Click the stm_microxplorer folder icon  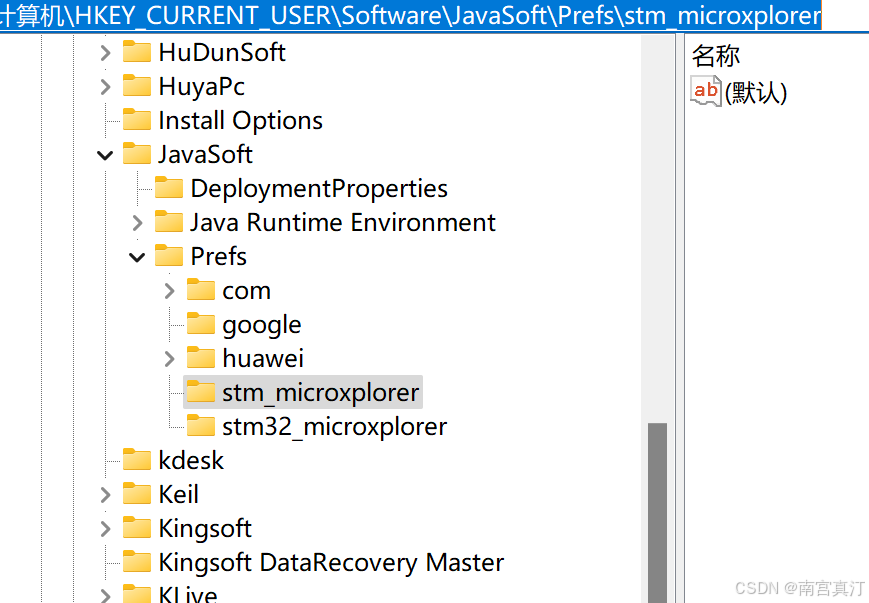point(201,391)
